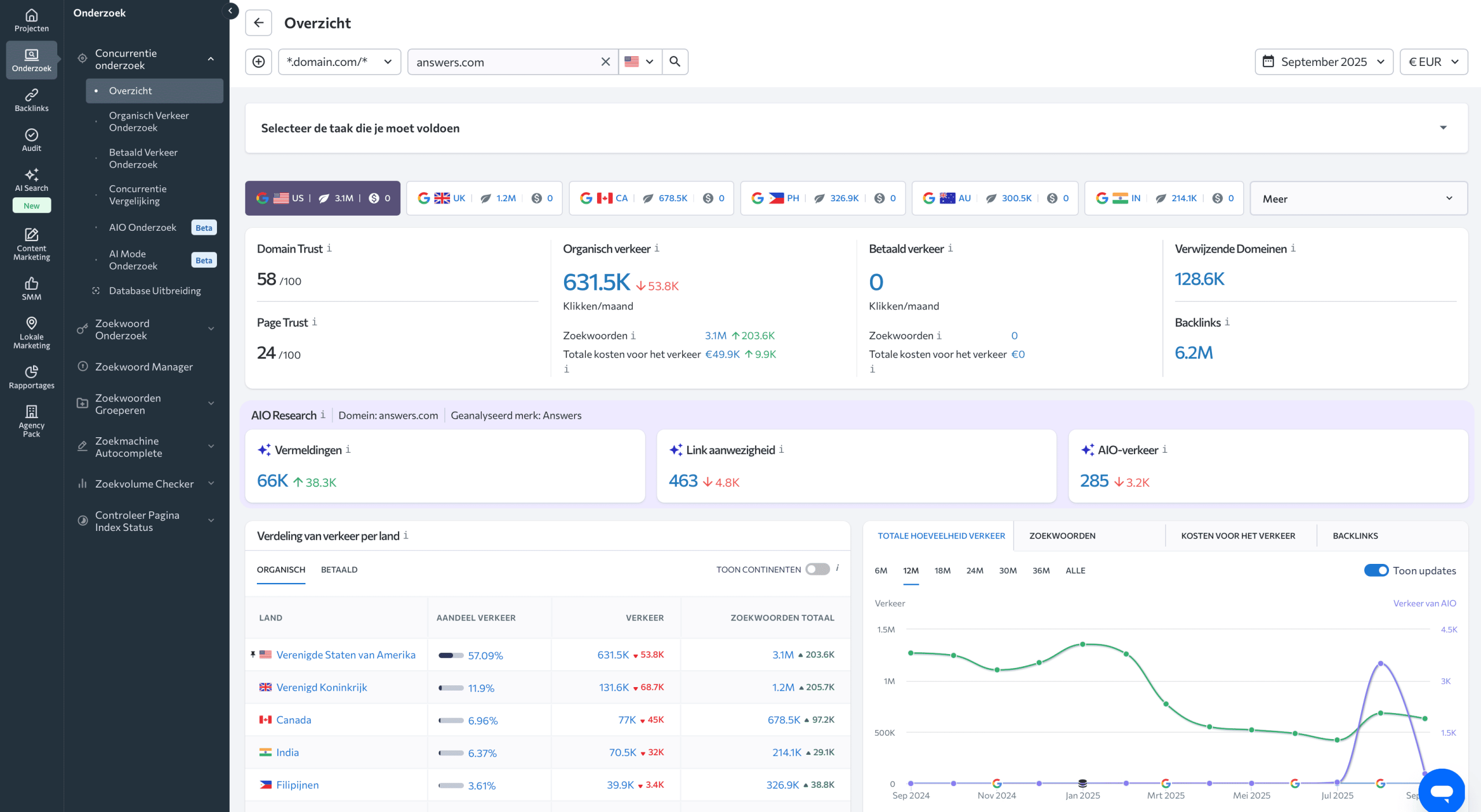Expand the Zoekwoorden Groeperen section

coord(211,404)
